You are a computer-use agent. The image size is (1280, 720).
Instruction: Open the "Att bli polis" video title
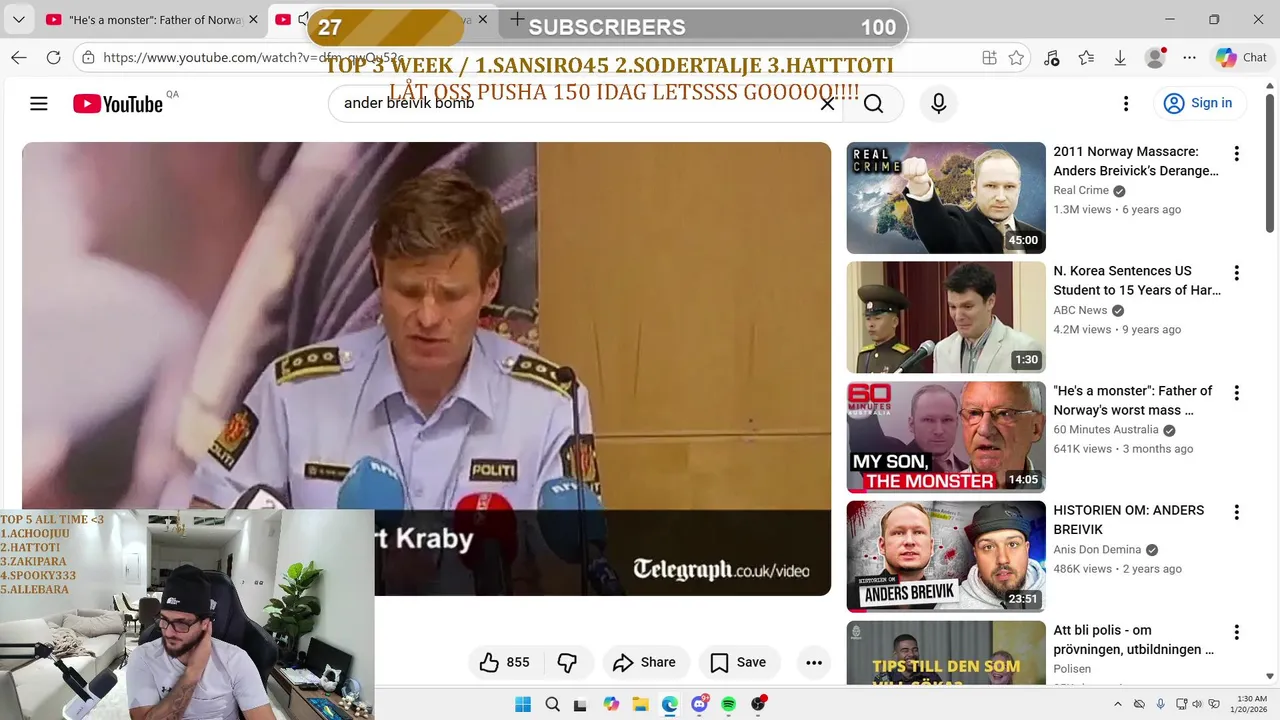1134,640
